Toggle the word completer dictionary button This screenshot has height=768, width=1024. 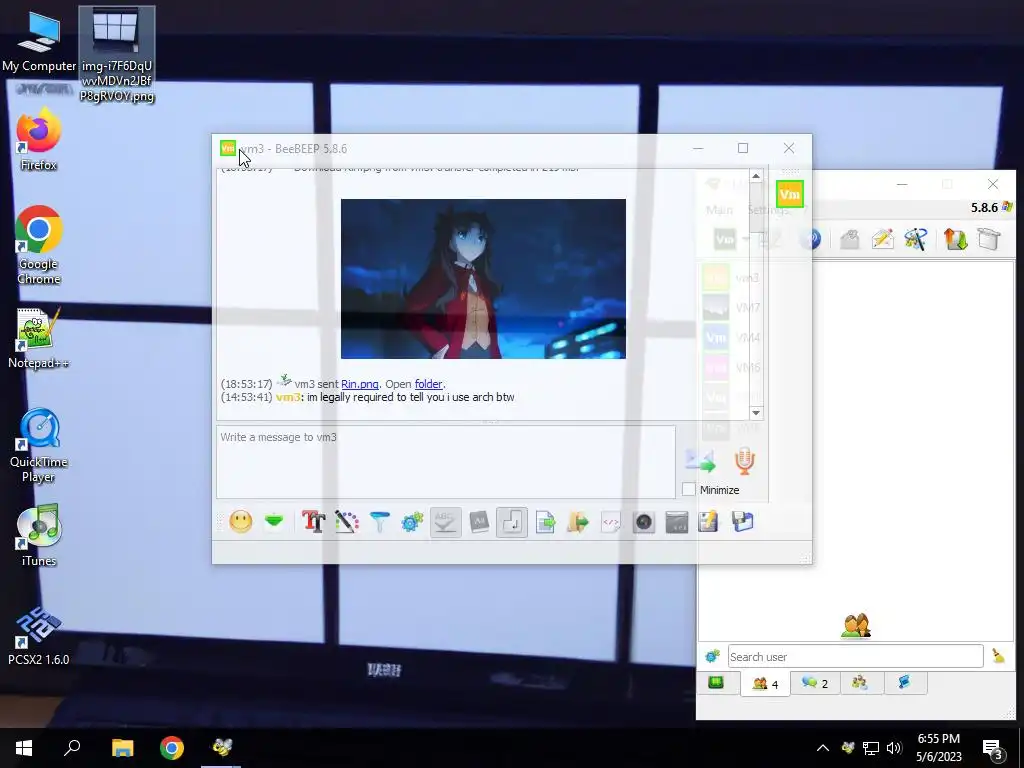click(x=479, y=522)
